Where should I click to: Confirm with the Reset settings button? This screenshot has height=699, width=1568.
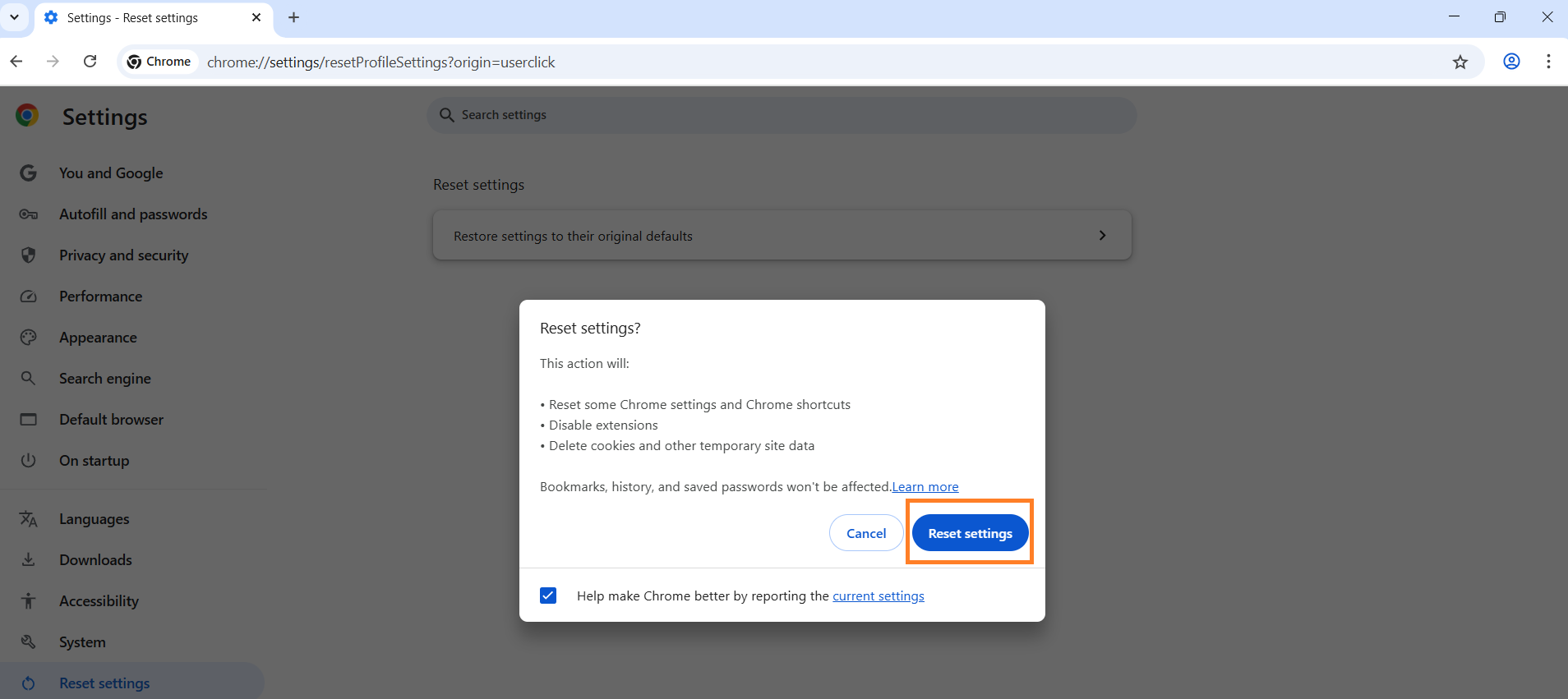click(x=970, y=533)
